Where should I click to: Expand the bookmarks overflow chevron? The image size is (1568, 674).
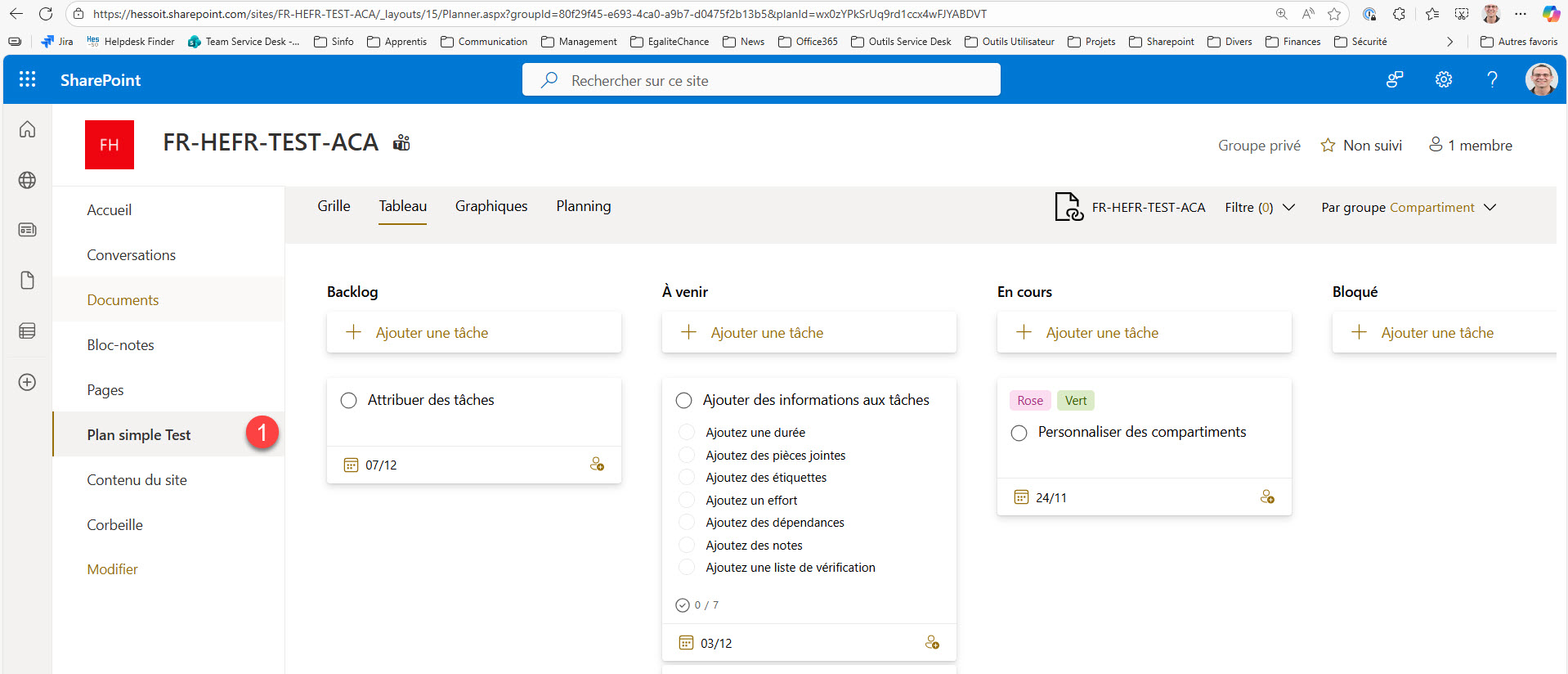point(1449,42)
